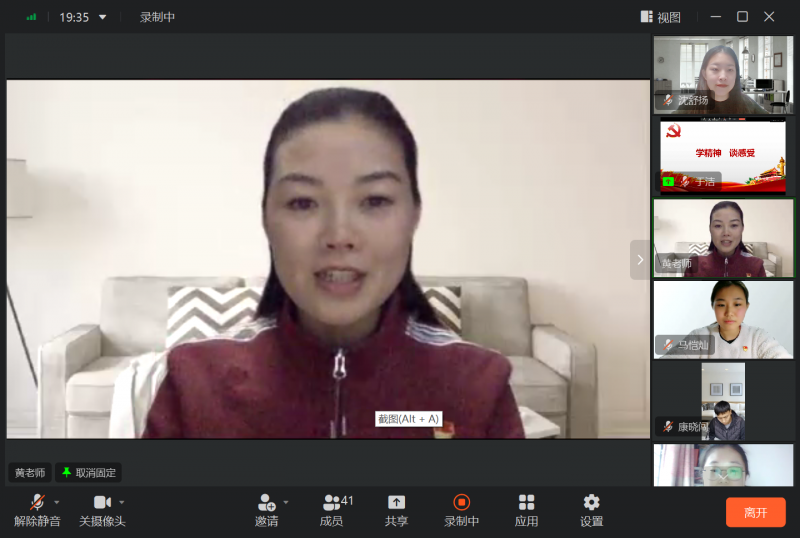Screen dimensions: 800x538
Task: Click the 录制中 recording icon in toolbar
Action: [x=461, y=502]
